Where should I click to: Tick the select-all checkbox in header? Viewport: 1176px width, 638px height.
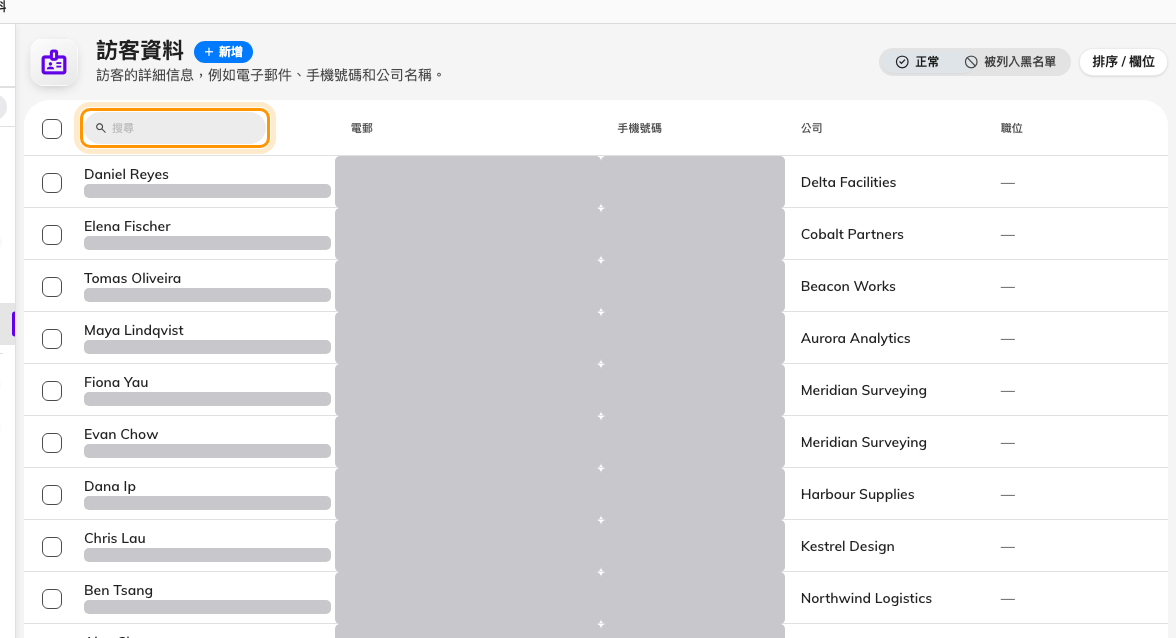click(52, 129)
